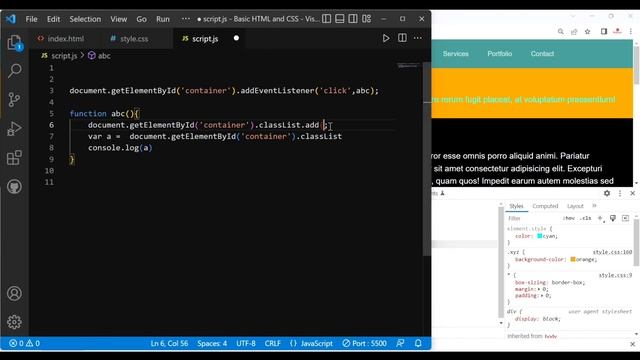
Task: Open the Extensions view
Action: (15, 158)
